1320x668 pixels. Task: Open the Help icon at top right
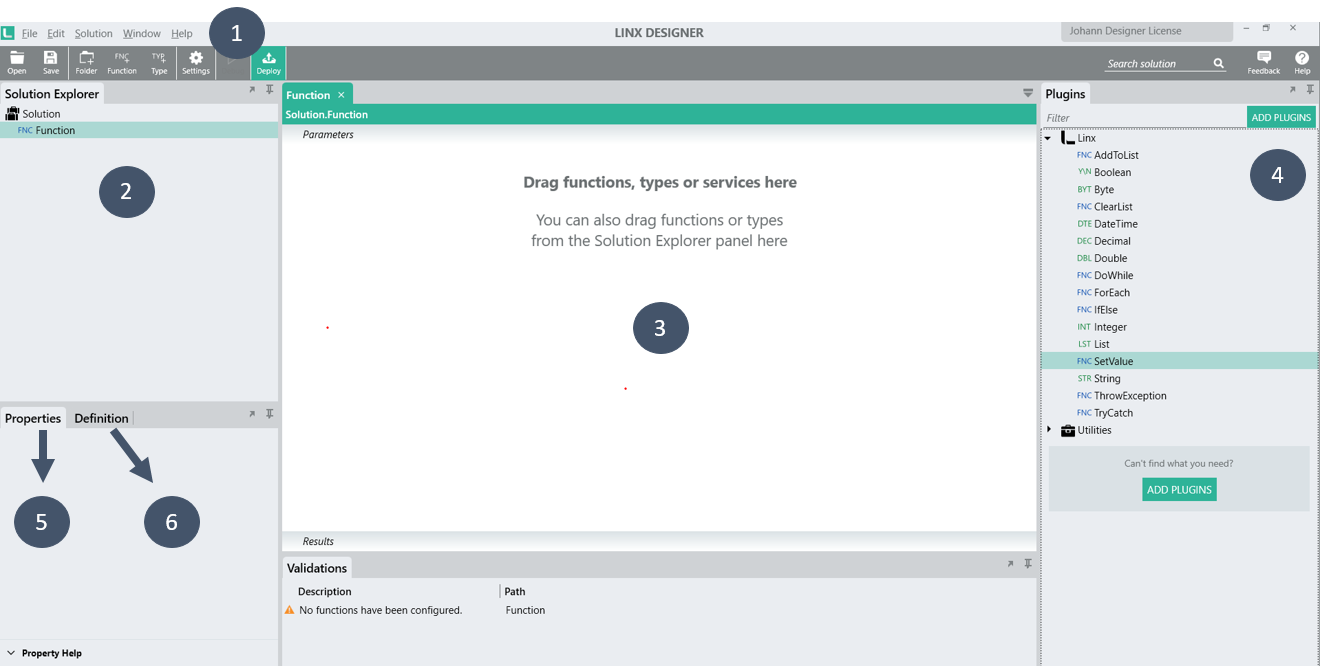coord(1302,63)
